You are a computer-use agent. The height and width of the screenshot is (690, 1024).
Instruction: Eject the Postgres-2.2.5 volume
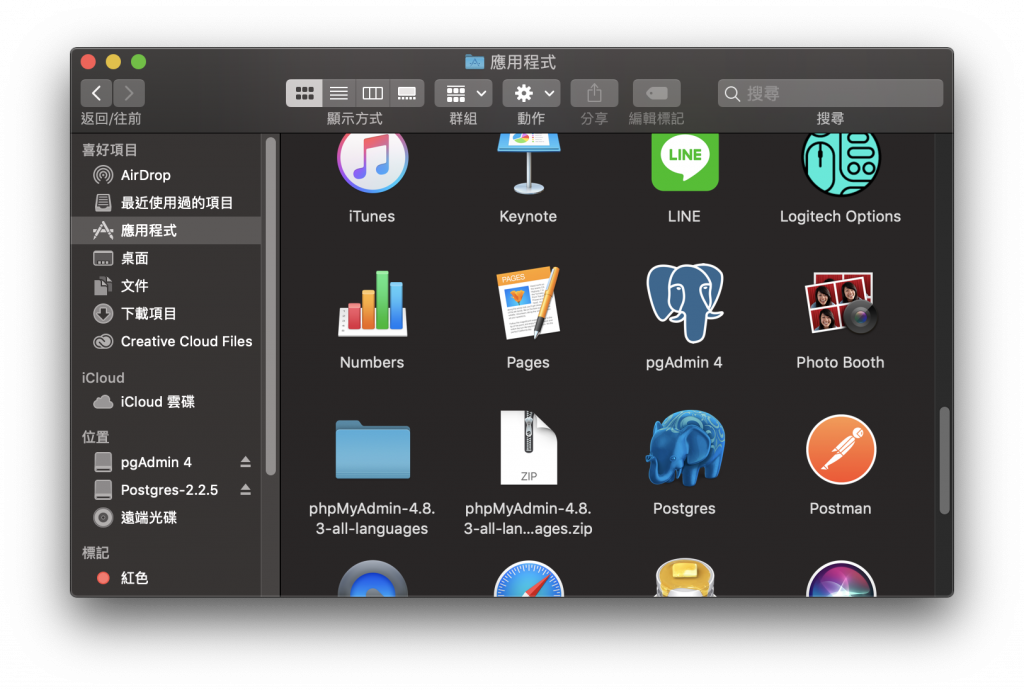[x=246, y=490]
